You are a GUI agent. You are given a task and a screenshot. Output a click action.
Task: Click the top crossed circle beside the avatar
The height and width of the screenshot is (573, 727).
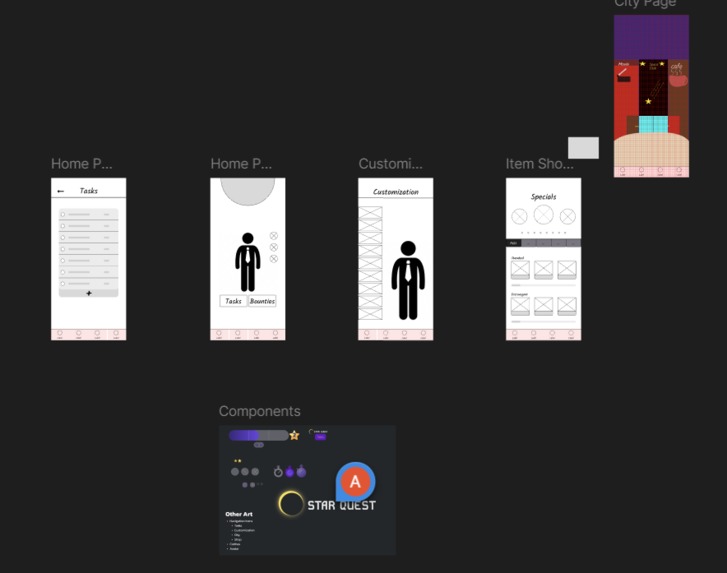point(274,236)
